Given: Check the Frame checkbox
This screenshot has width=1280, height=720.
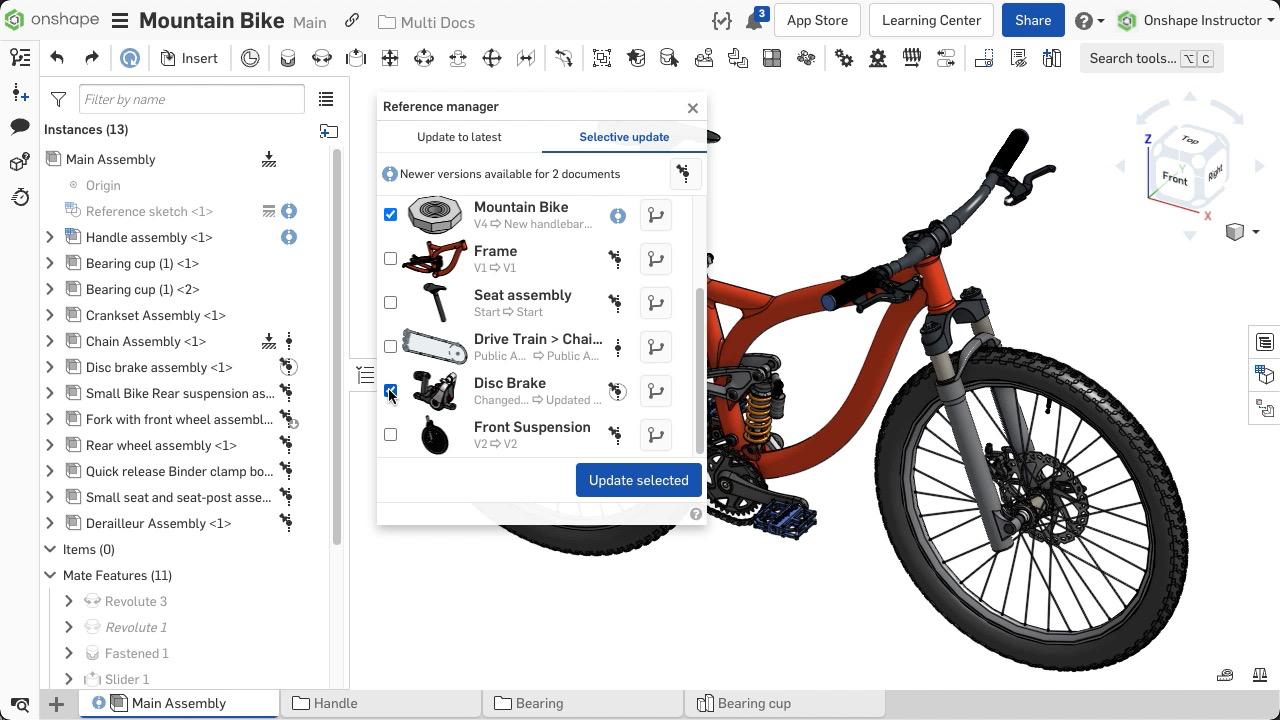Looking at the screenshot, I should coord(391,258).
